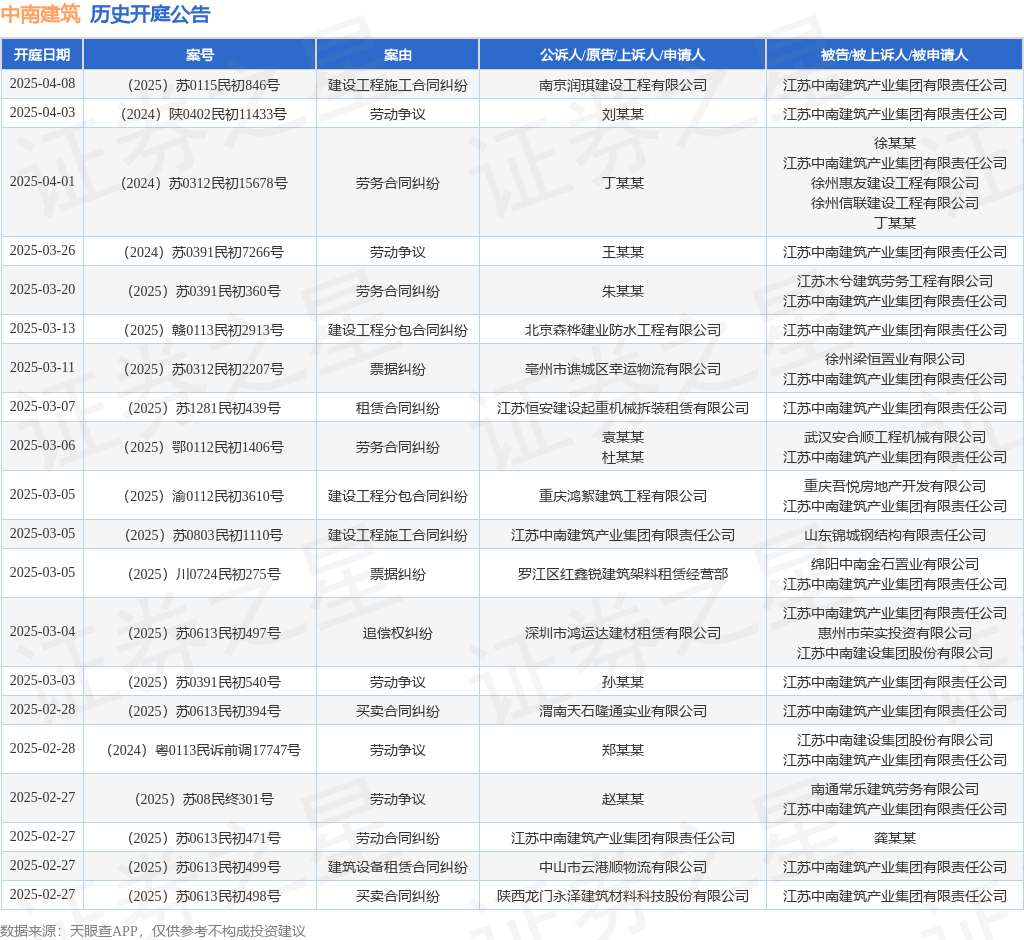Click plaintiff 王某某

coord(622,252)
